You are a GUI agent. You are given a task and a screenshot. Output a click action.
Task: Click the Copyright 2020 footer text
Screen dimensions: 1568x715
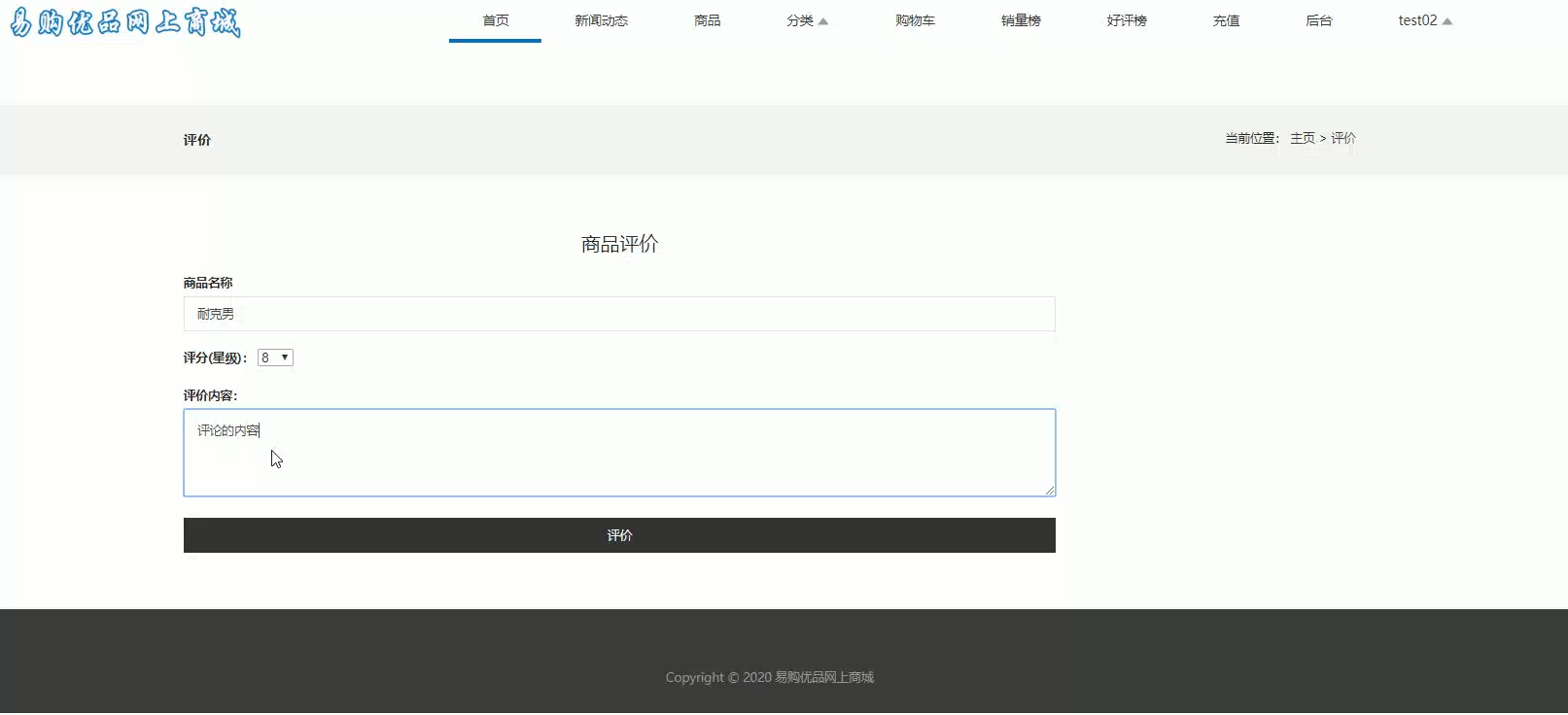(769, 677)
